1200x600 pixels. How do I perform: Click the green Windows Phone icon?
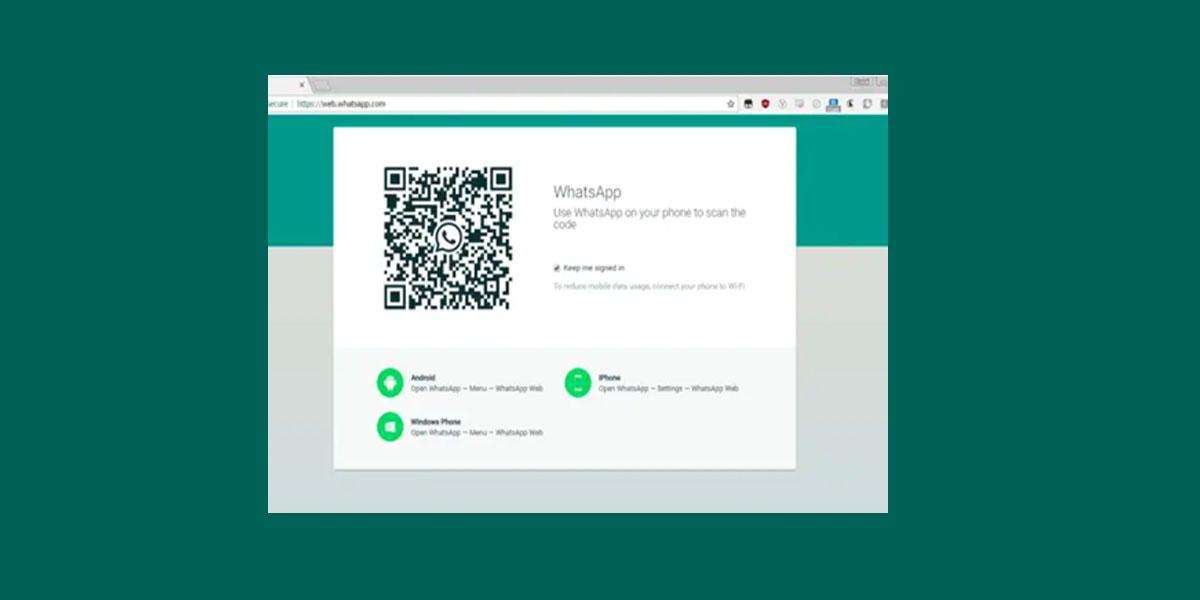click(x=390, y=427)
